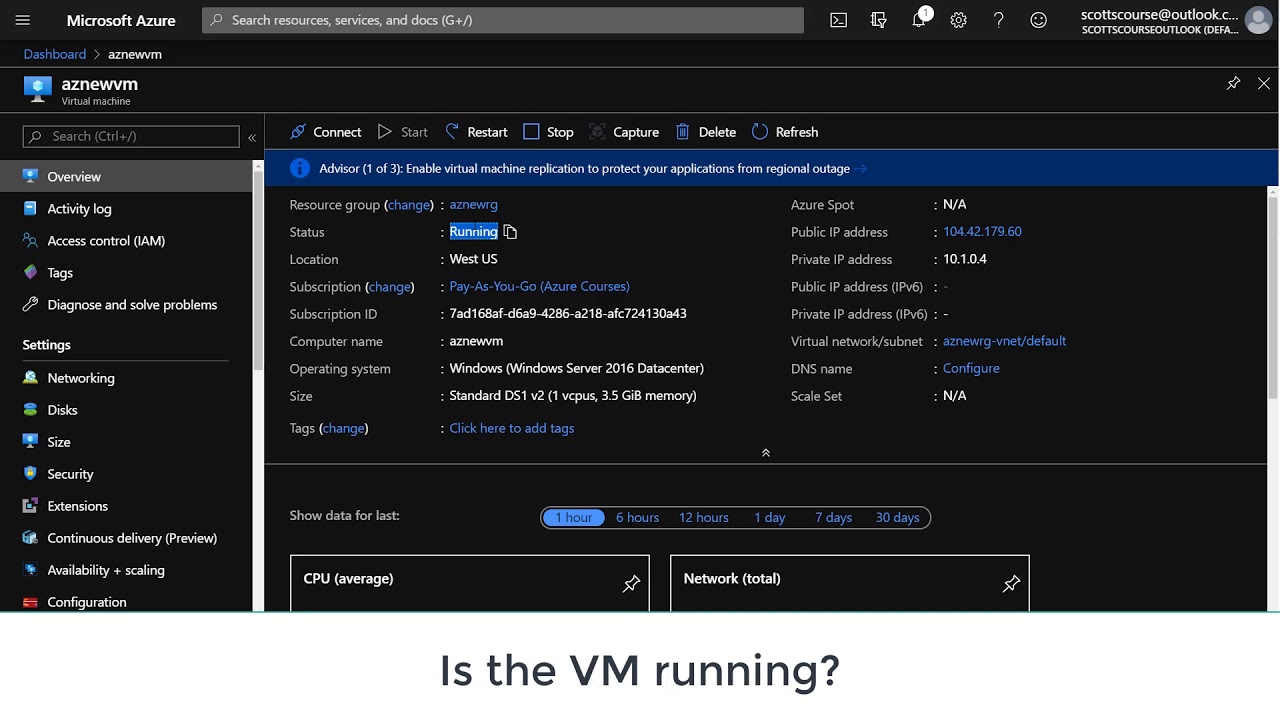Open the Overview menu item
This screenshot has height=720, width=1280.
click(x=126, y=176)
